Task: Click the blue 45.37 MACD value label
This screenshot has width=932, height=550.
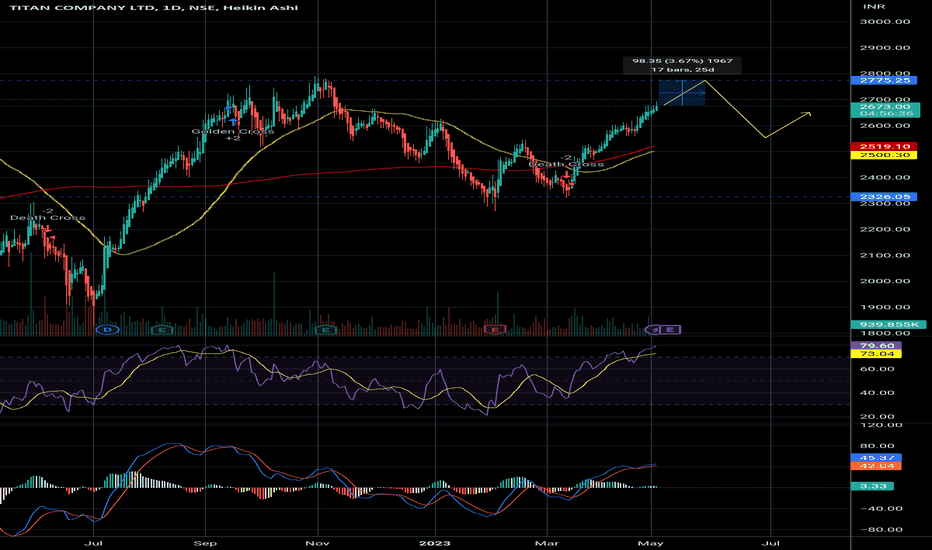Action: (x=876, y=458)
